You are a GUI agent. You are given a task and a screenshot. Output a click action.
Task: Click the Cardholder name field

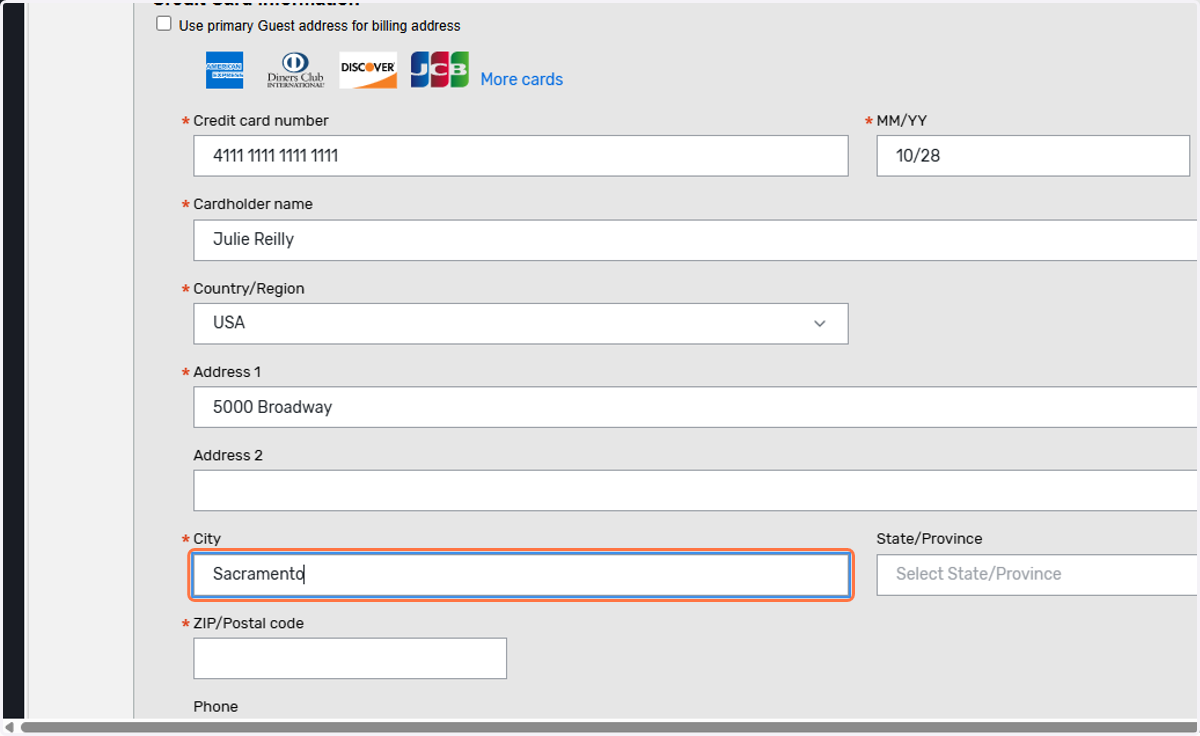(696, 240)
